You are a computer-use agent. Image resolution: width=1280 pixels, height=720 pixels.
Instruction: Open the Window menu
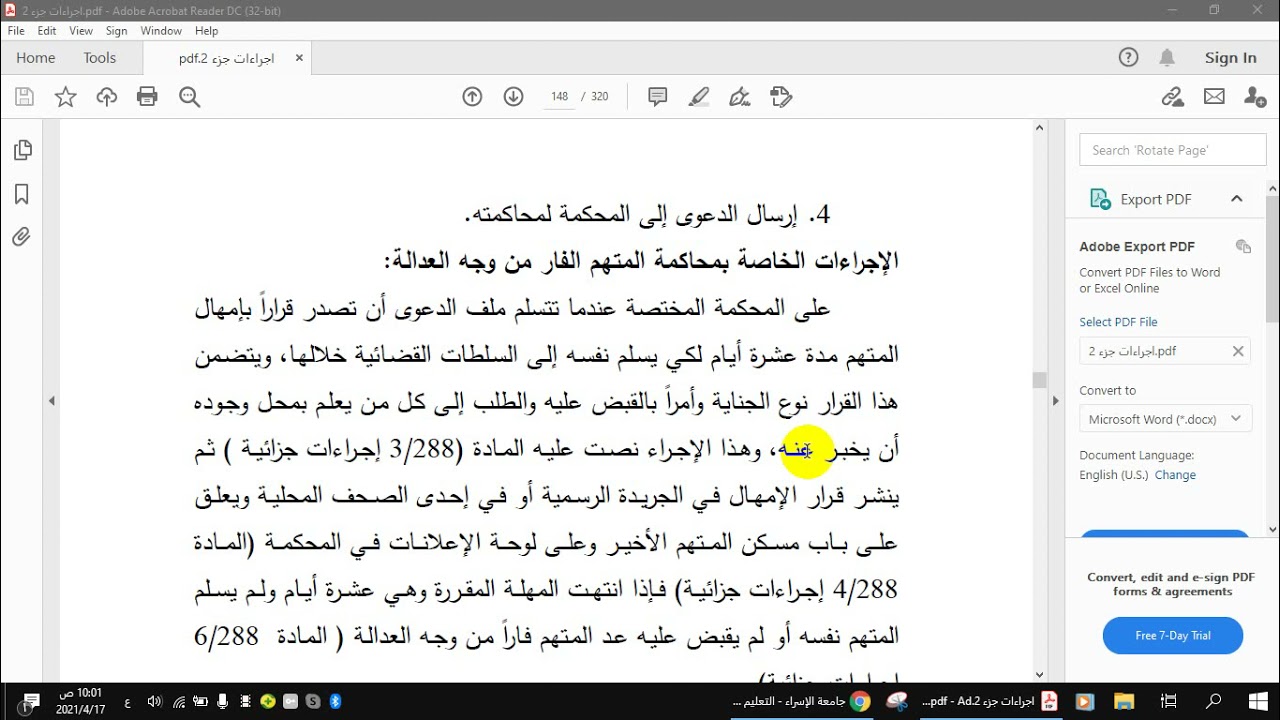coord(161,31)
